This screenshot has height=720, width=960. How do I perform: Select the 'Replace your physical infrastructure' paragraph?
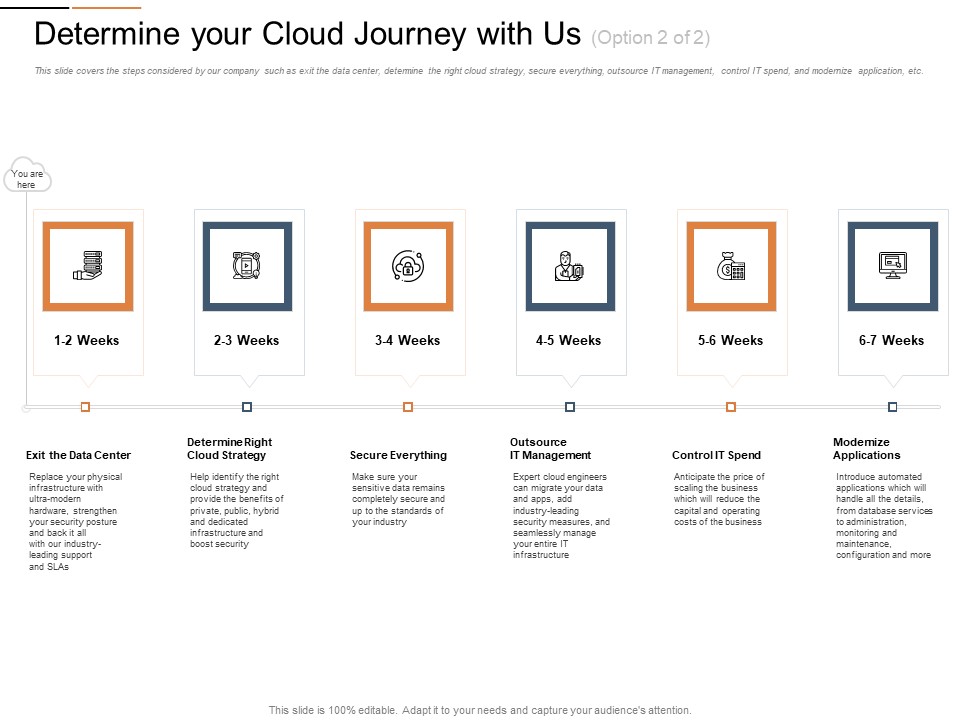(x=75, y=522)
